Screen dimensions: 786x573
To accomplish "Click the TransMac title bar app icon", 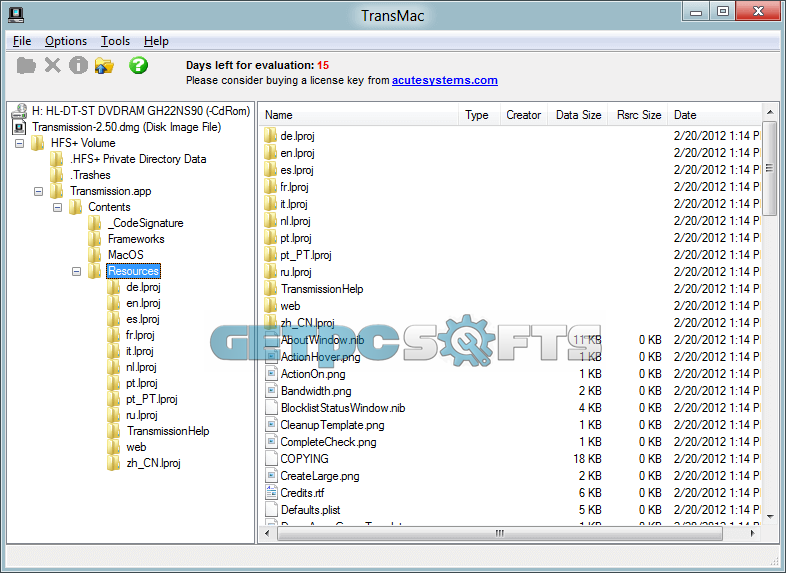I will tap(16, 15).
